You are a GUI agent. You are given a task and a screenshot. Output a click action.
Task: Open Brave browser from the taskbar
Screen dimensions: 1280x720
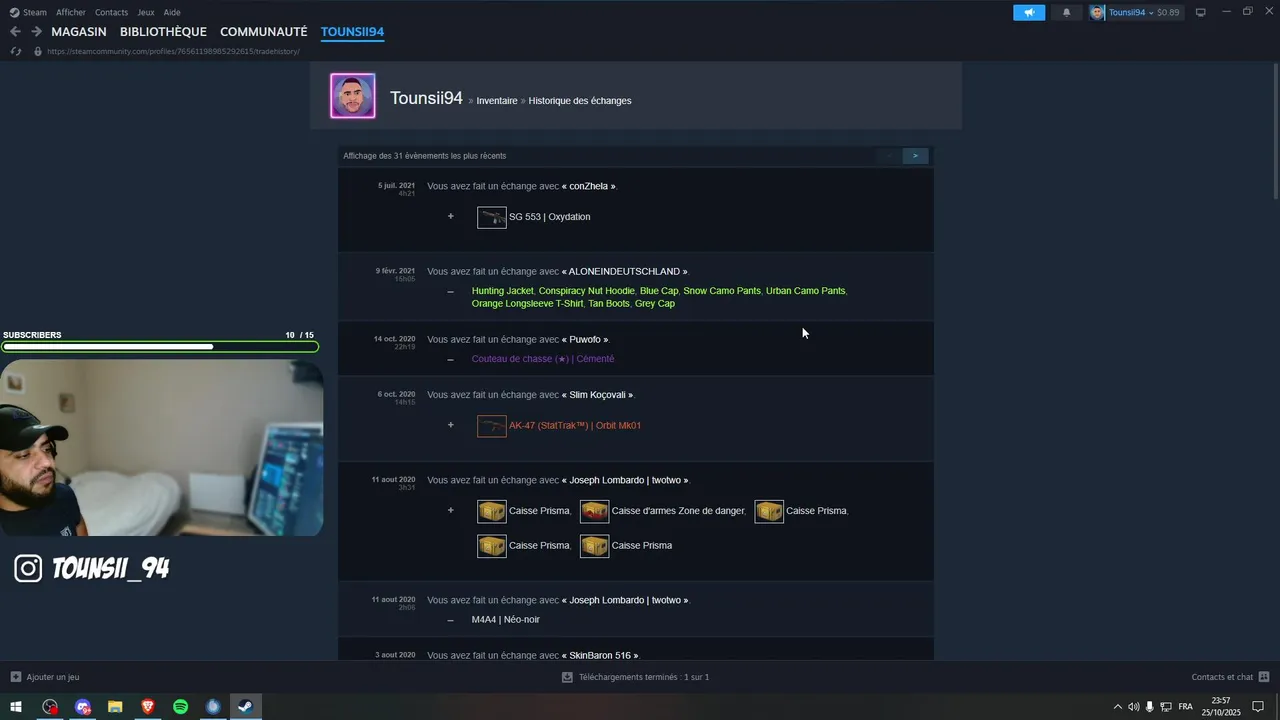tap(148, 707)
